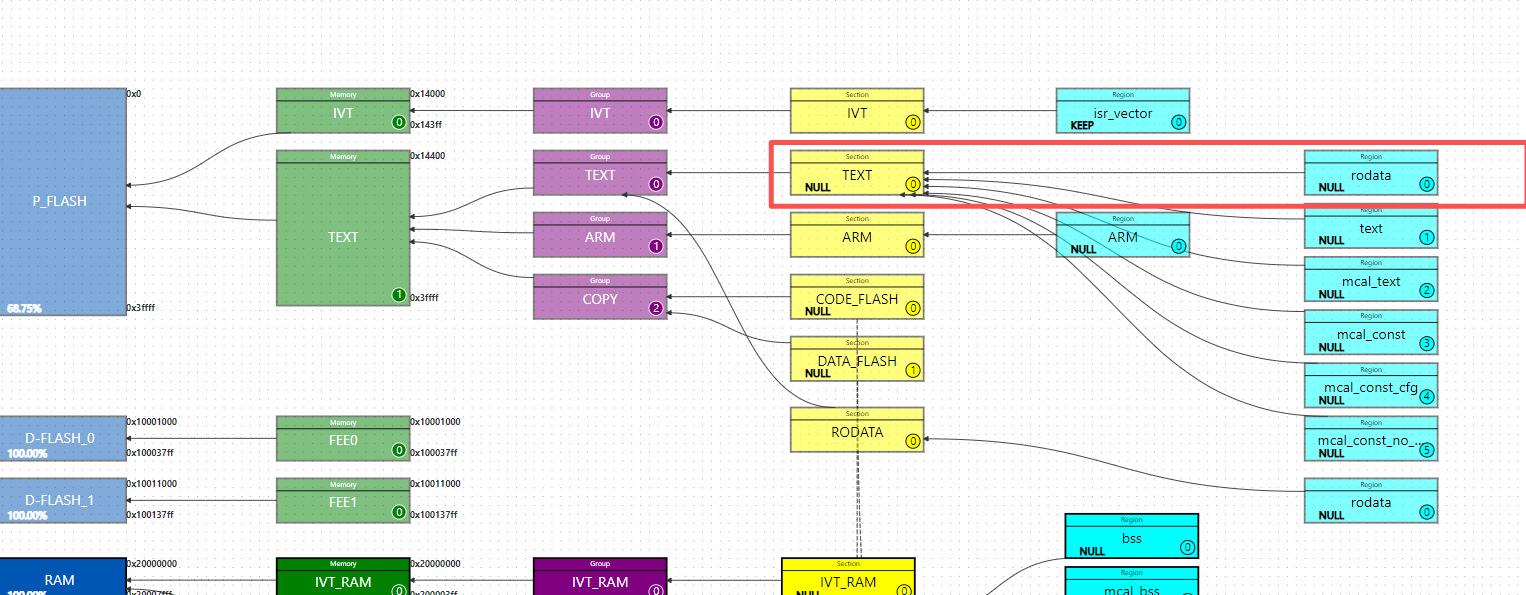Click index badge 0 on bss Region
The height and width of the screenshot is (595, 1526).
(1188, 547)
